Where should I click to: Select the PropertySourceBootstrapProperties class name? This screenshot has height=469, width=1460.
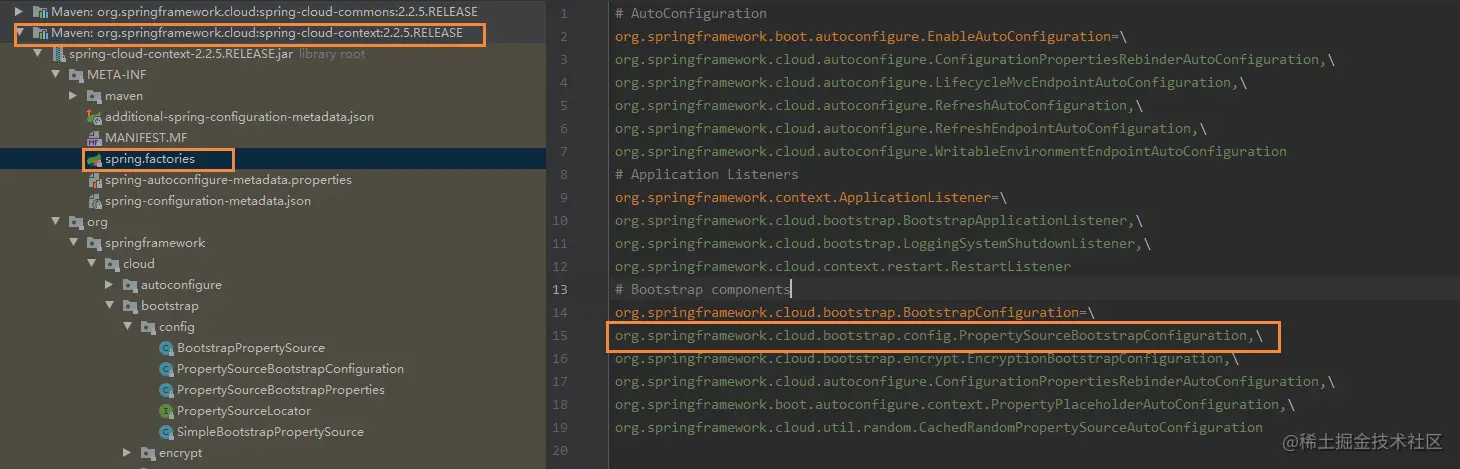pyautogui.click(x=281, y=390)
